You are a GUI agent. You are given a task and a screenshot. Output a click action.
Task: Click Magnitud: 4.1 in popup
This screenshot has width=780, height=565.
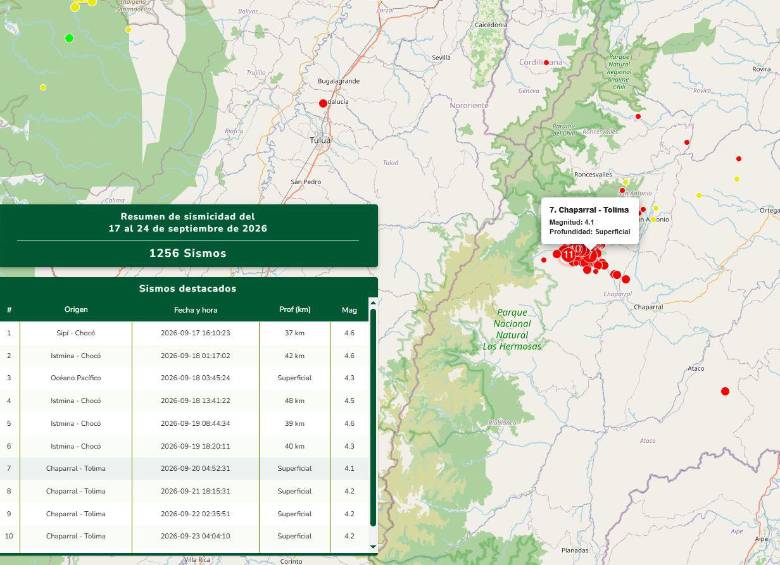coord(572,222)
